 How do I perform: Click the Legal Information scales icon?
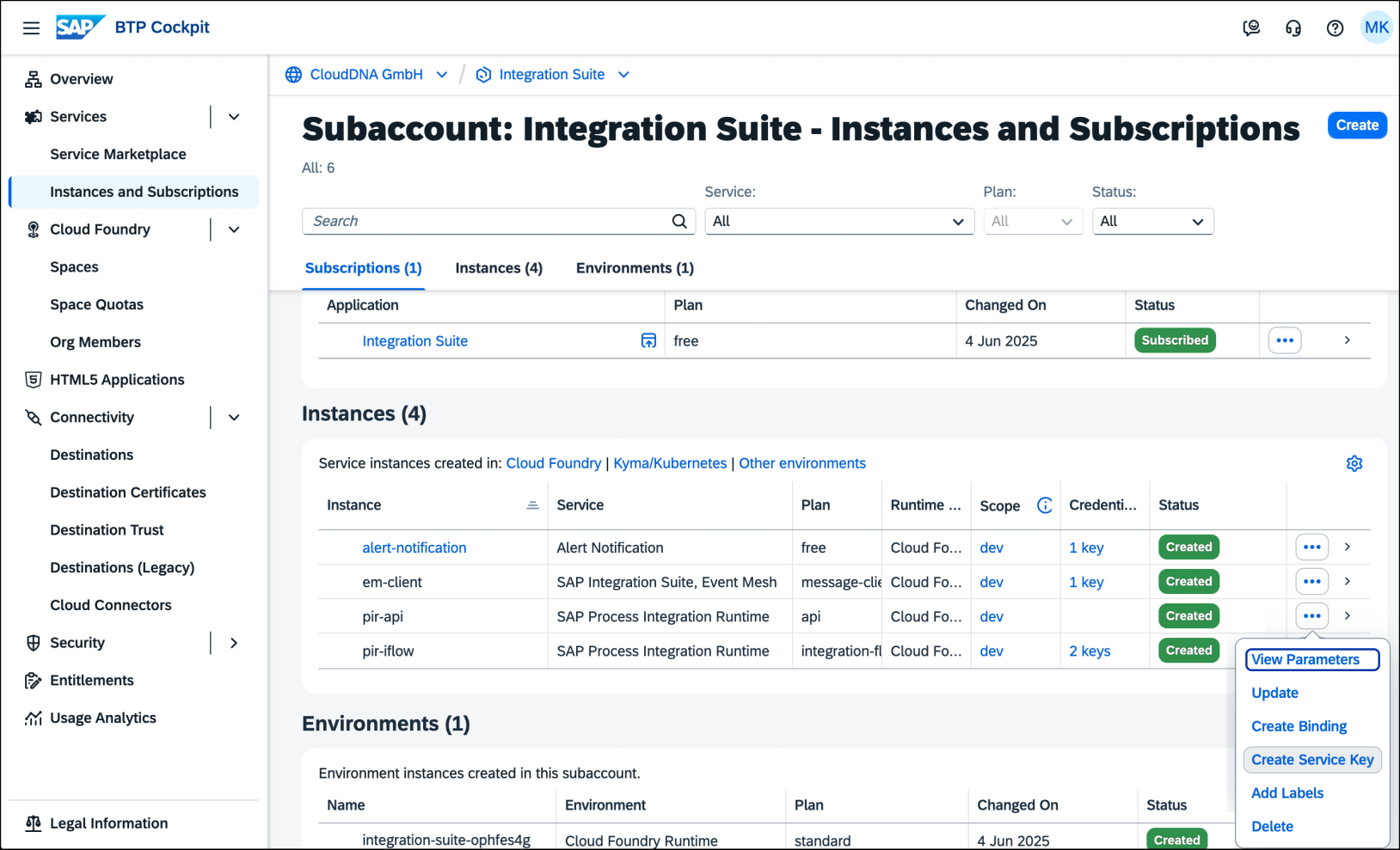[x=33, y=823]
